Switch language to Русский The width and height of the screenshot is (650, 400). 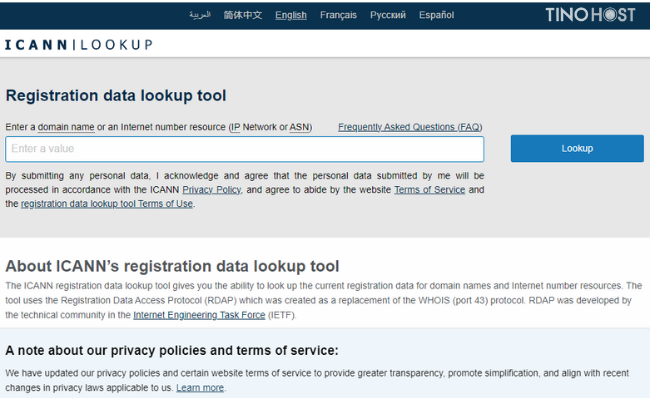click(x=388, y=15)
